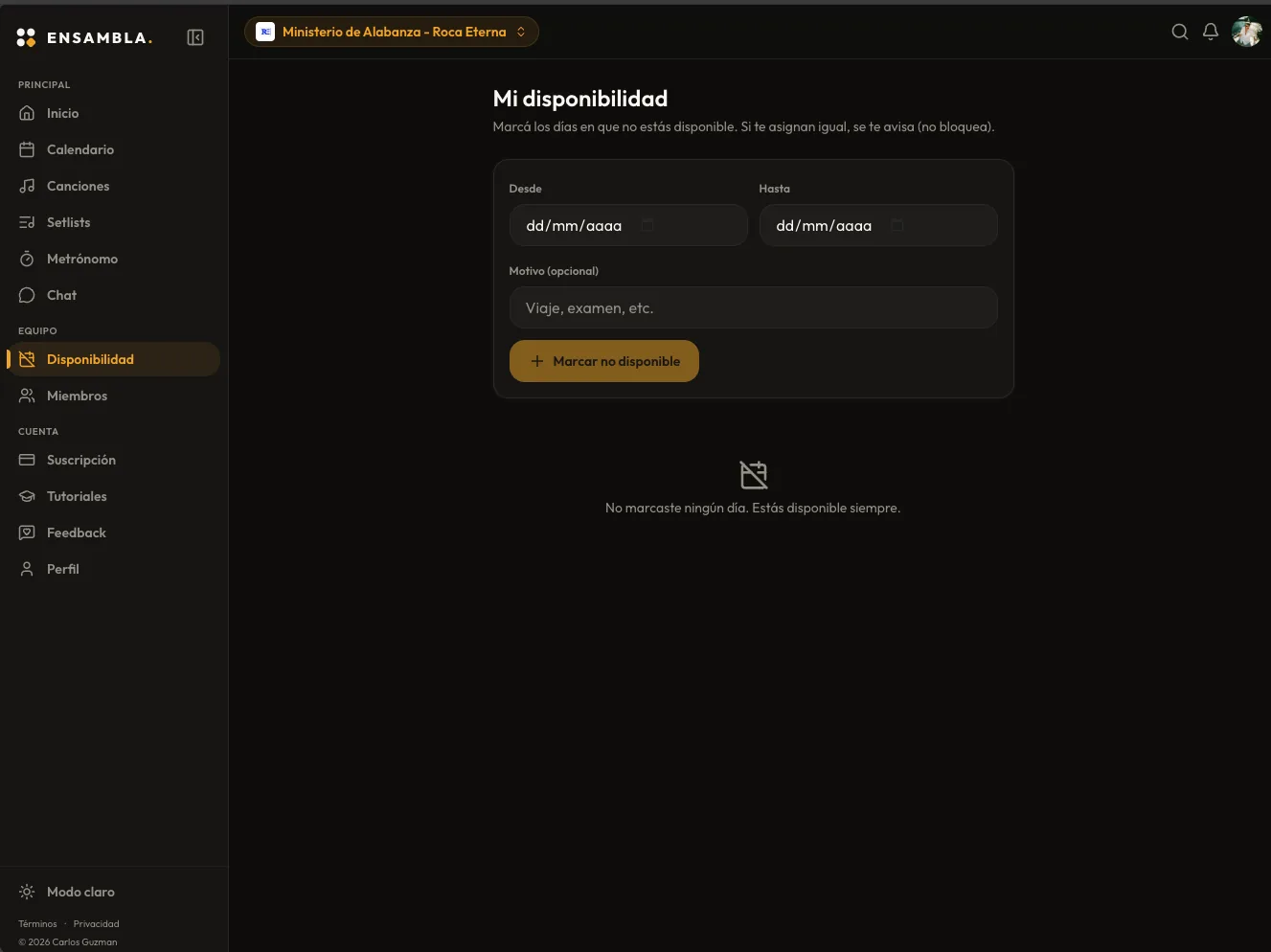The height and width of the screenshot is (952, 1271).
Task: Open Feedback page
Action: coord(114,533)
